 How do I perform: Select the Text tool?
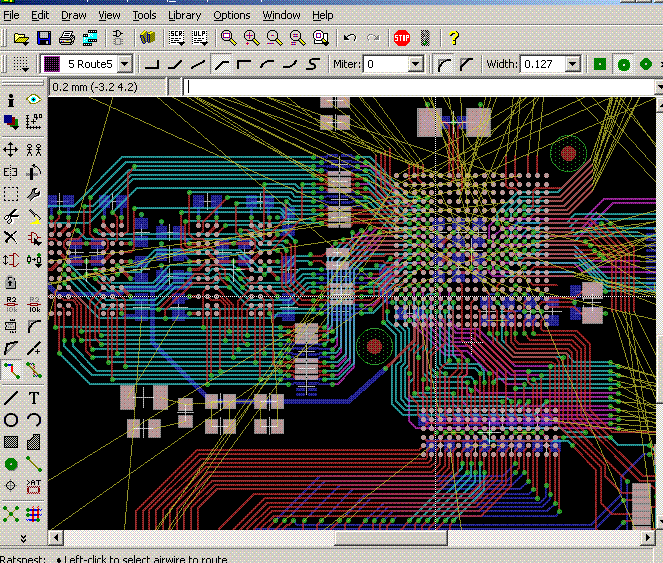pos(33,398)
